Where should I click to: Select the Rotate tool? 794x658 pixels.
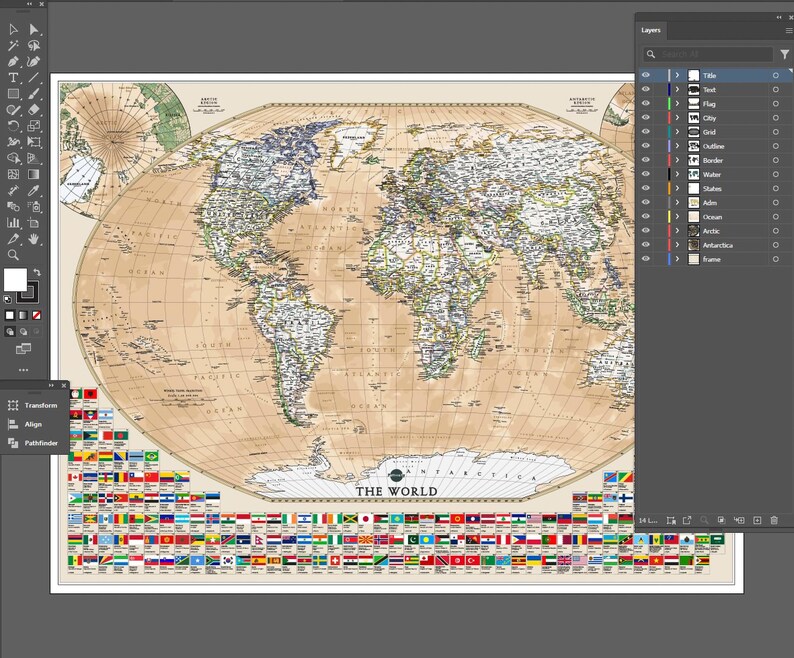click(x=13, y=126)
